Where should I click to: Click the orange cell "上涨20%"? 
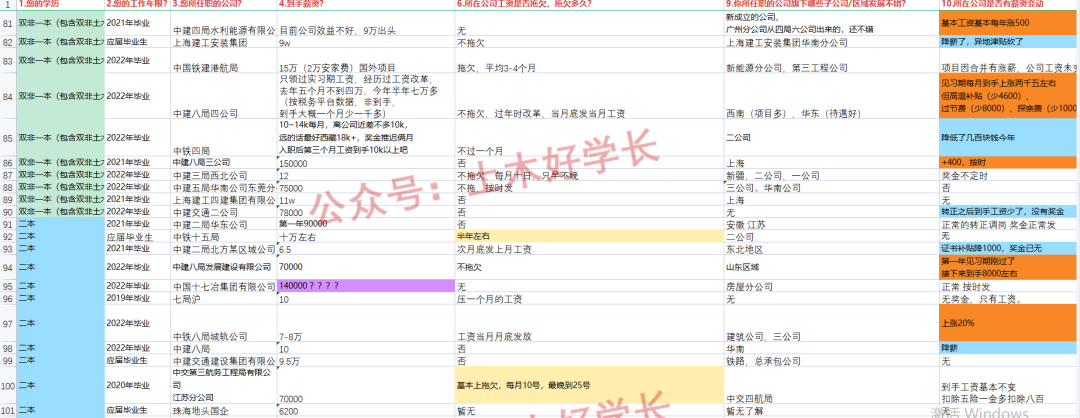[x=1009, y=323]
